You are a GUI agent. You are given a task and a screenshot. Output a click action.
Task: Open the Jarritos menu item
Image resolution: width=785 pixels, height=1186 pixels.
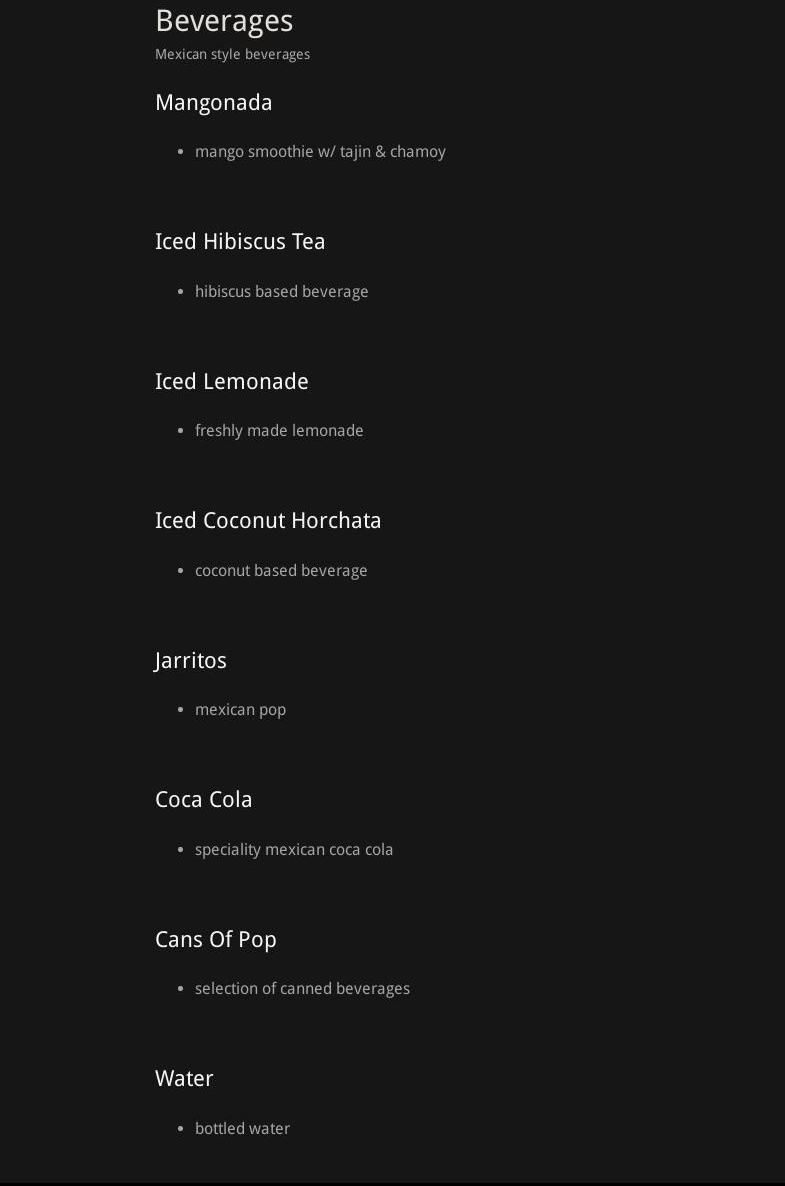(x=191, y=660)
